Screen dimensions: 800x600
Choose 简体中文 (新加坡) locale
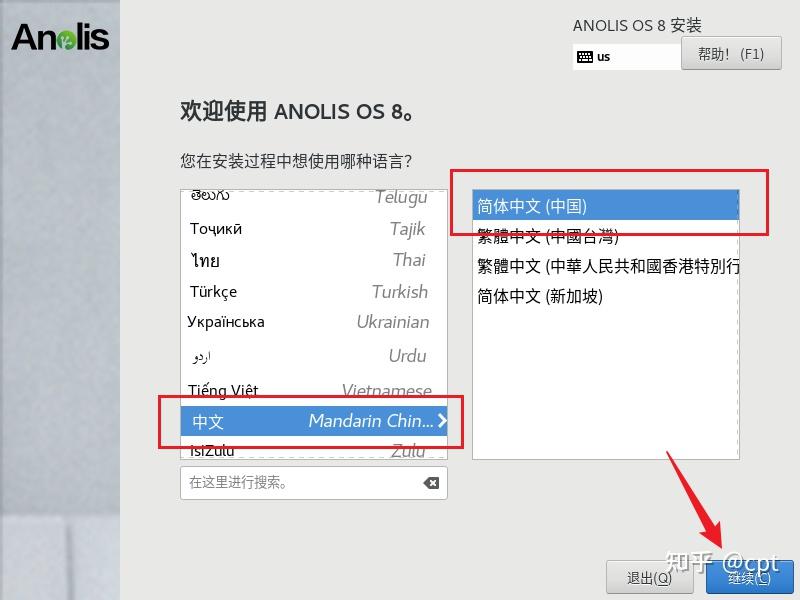pyautogui.click(x=606, y=296)
